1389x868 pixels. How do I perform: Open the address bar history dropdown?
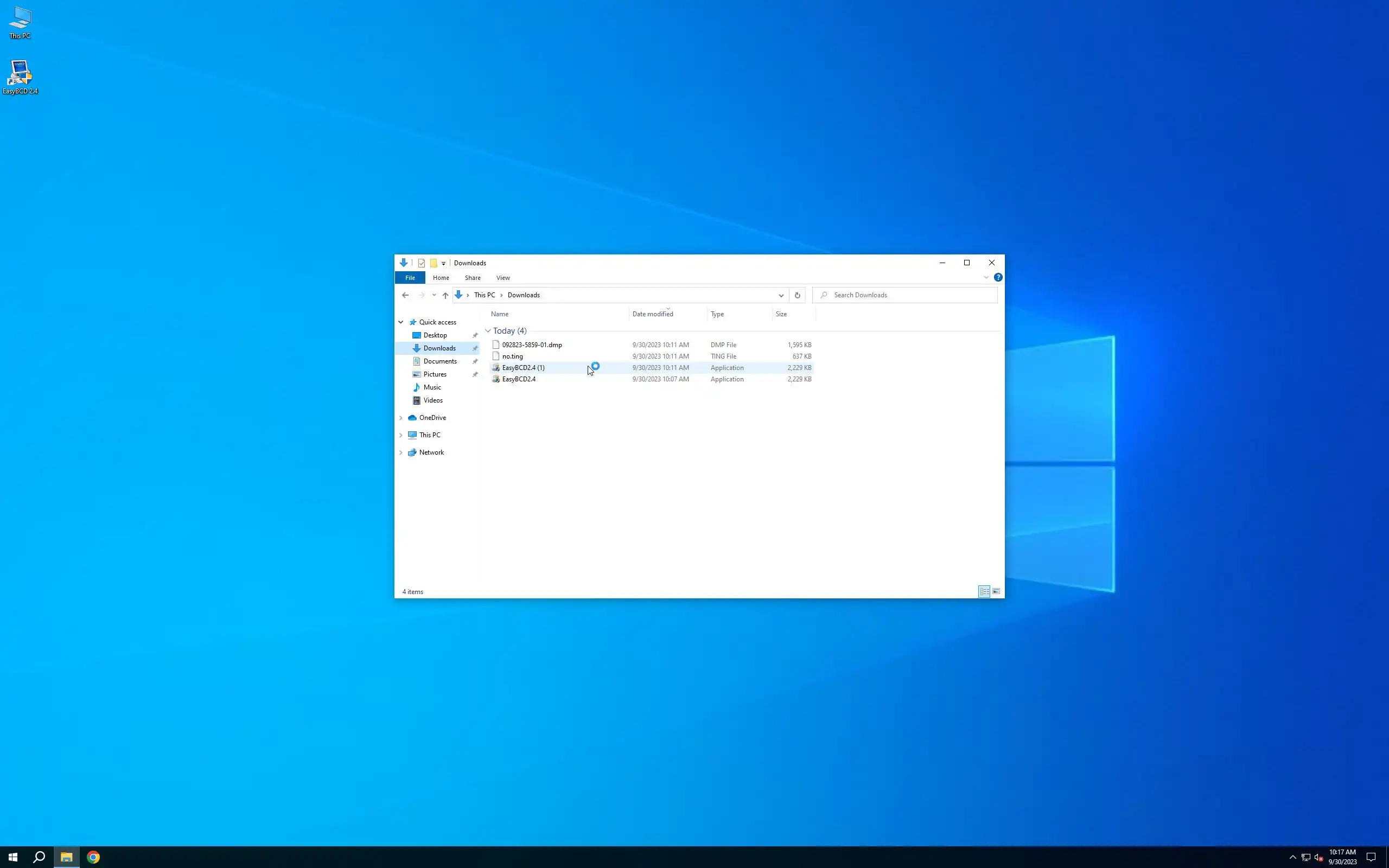tap(781, 295)
